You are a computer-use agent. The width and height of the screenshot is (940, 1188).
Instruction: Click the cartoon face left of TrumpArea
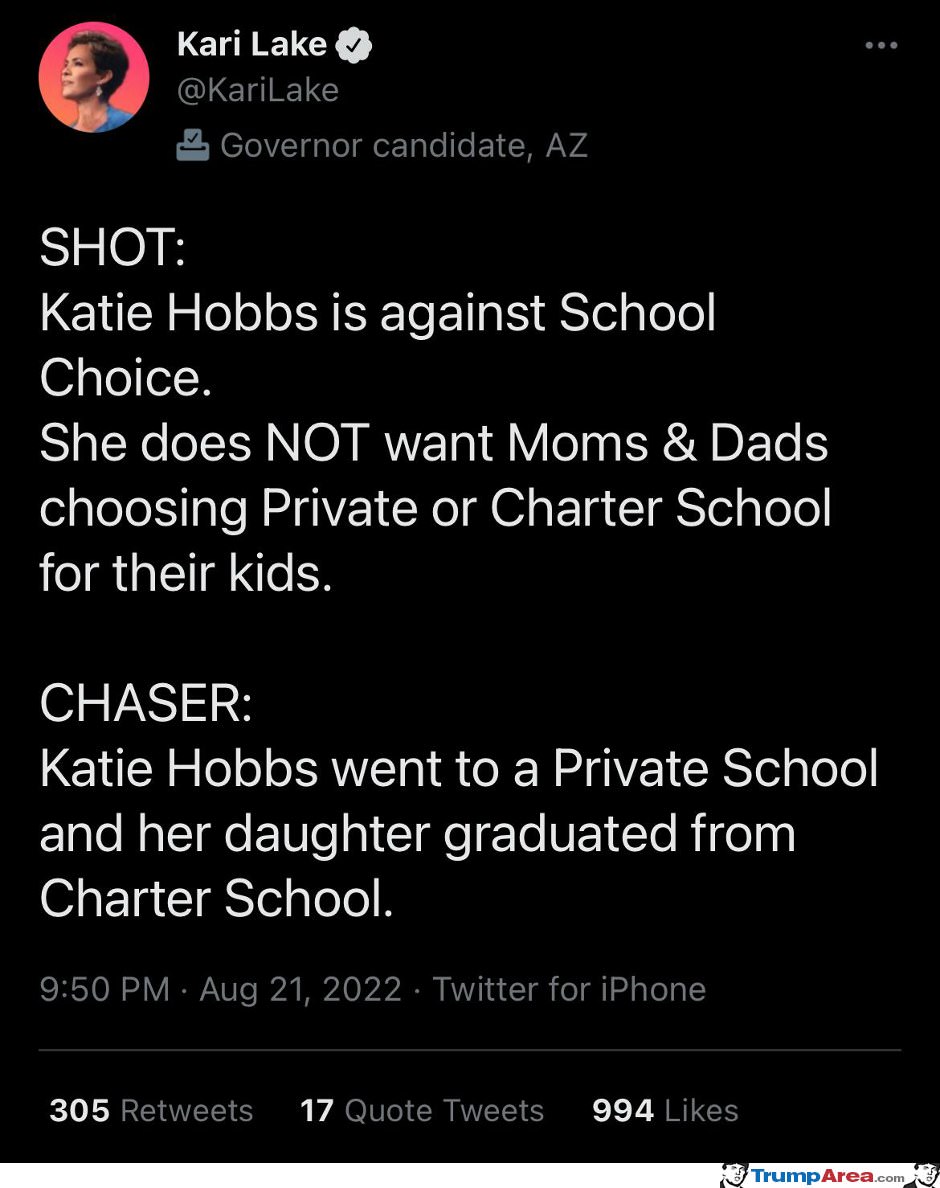tap(733, 1175)
